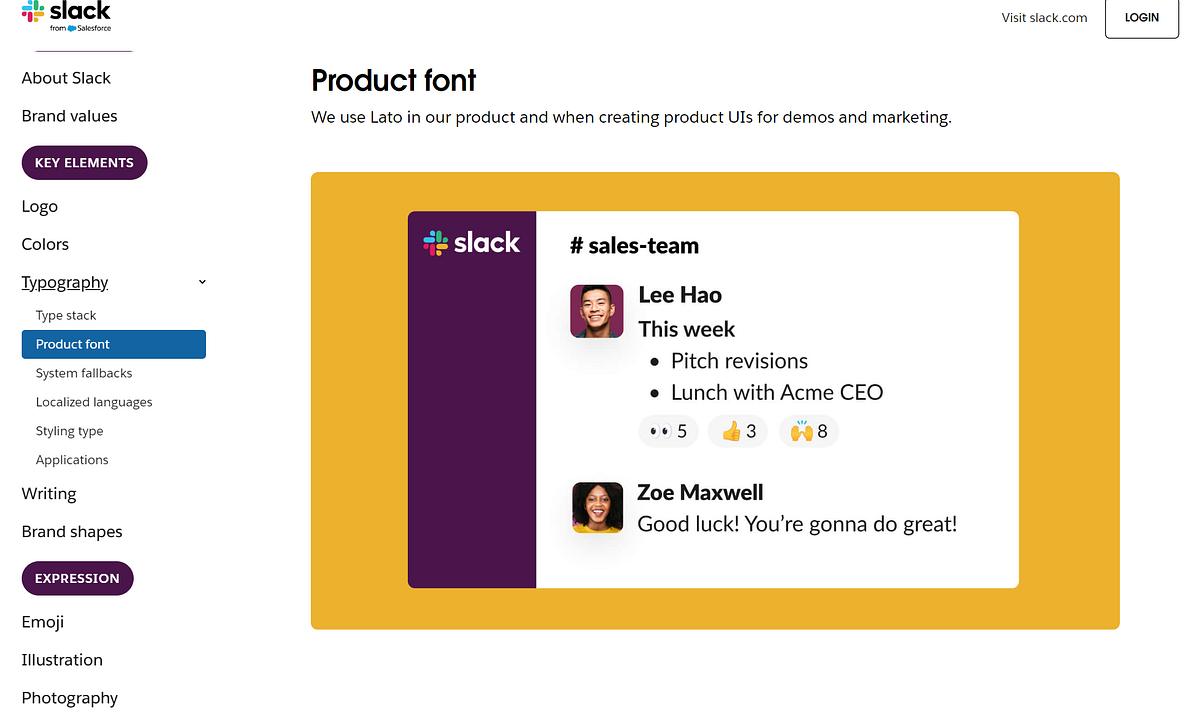This screenshot has width=1200, height=714.
Task: Open the System fallbacks page
Action: (84, 373)
